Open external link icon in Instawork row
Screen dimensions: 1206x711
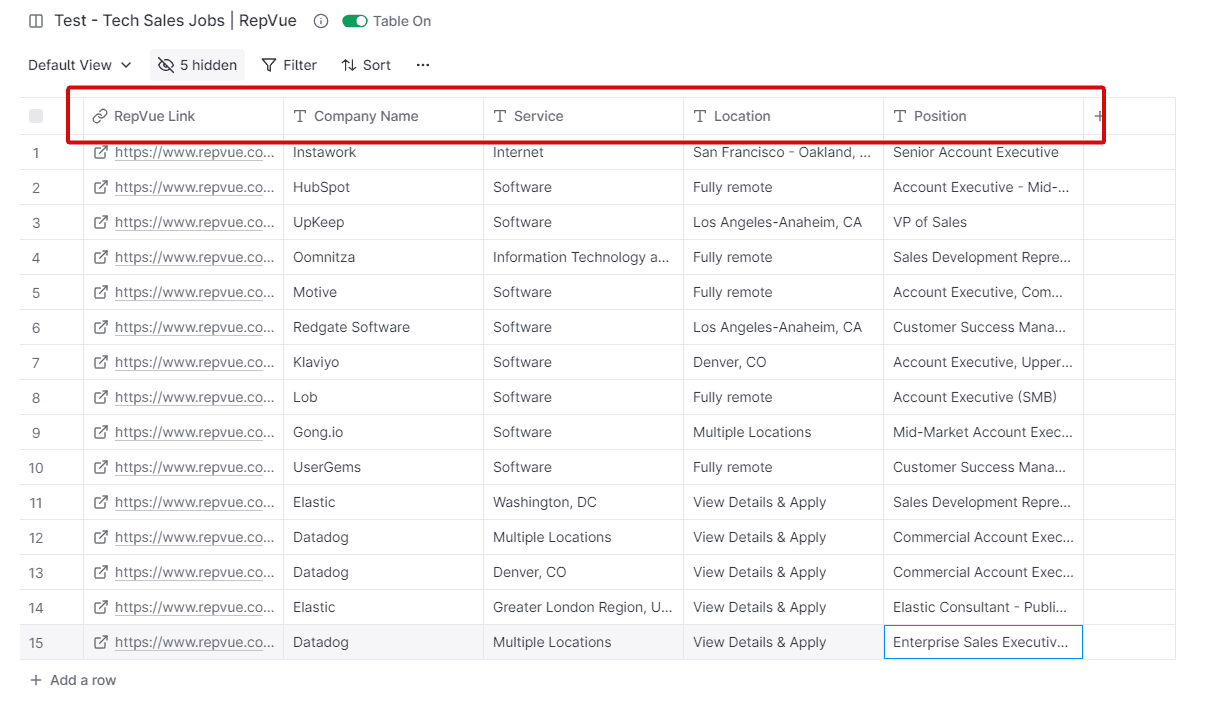pyautogui.click(x=101, y=152)
